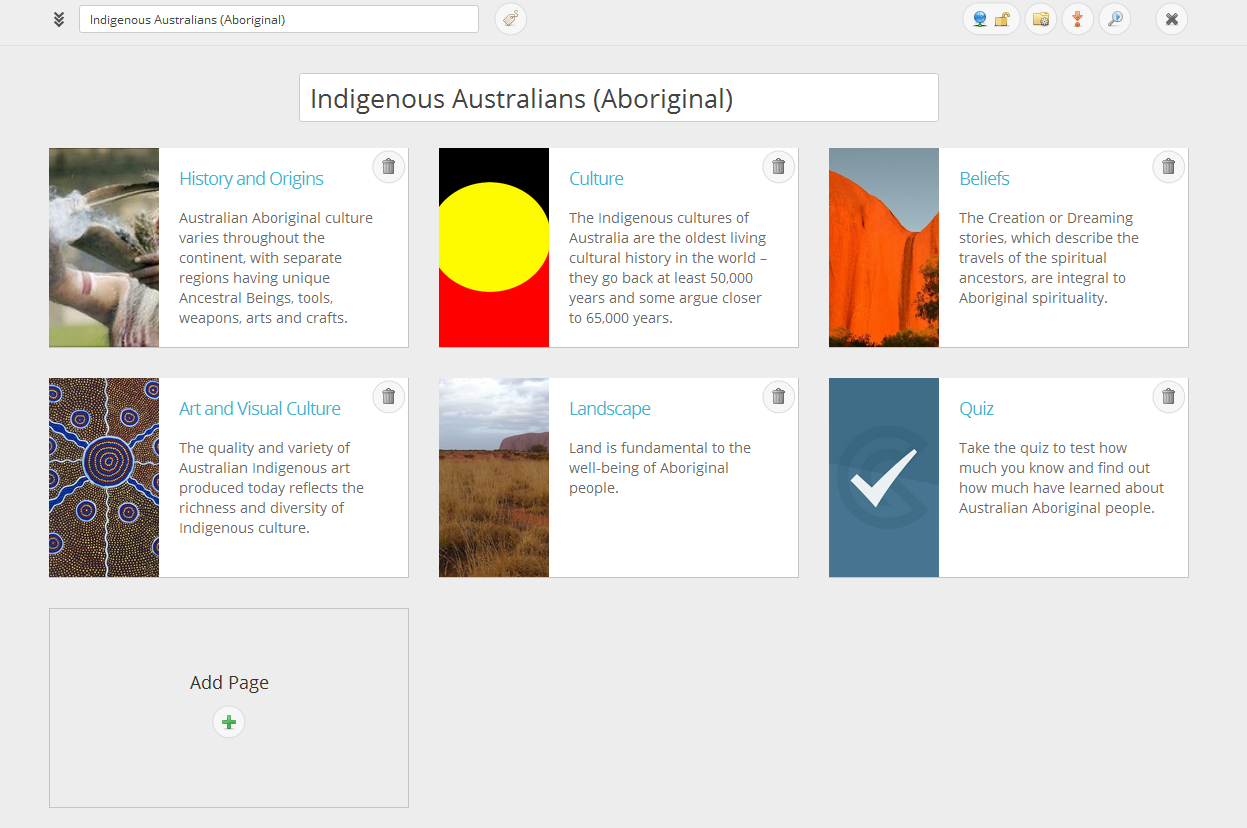Select the Aboriginal flag thumbnail for Culture
This screenshot has width=1247, height=828.
pyautogui.click(x=494, y=248)
